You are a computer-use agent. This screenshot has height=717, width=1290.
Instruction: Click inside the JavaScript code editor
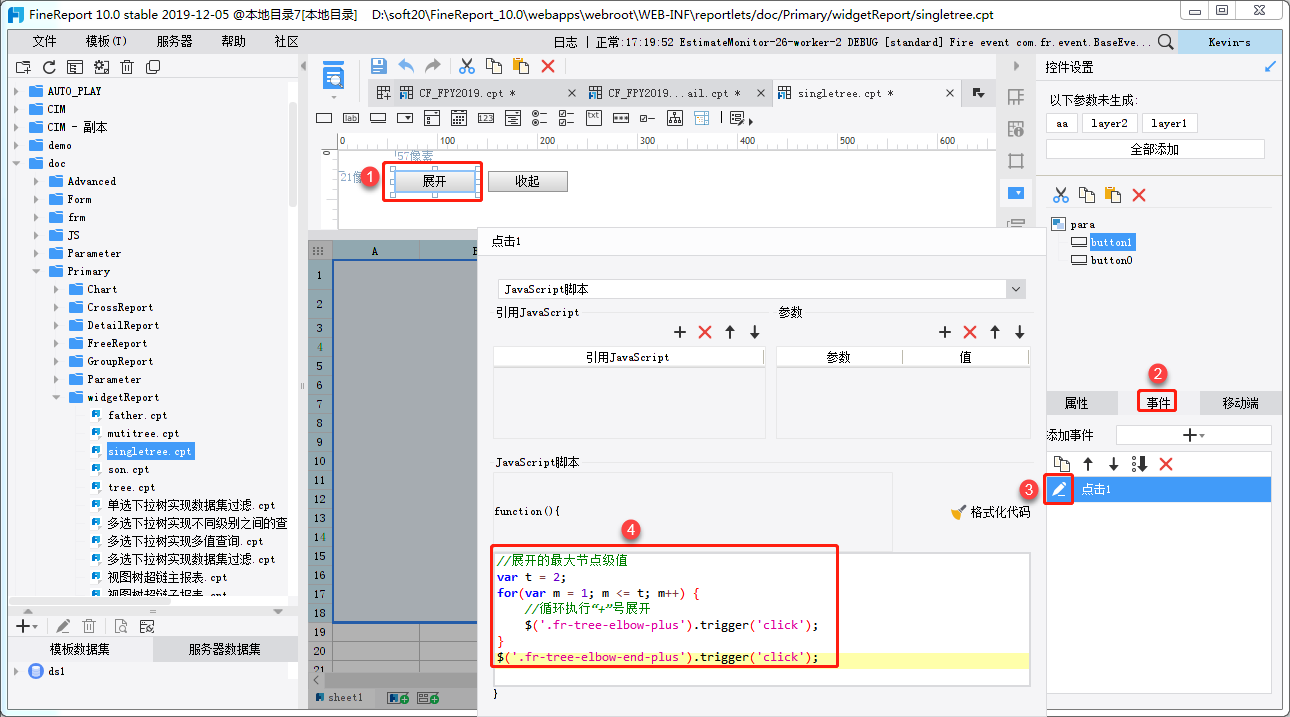click(761, 618)
